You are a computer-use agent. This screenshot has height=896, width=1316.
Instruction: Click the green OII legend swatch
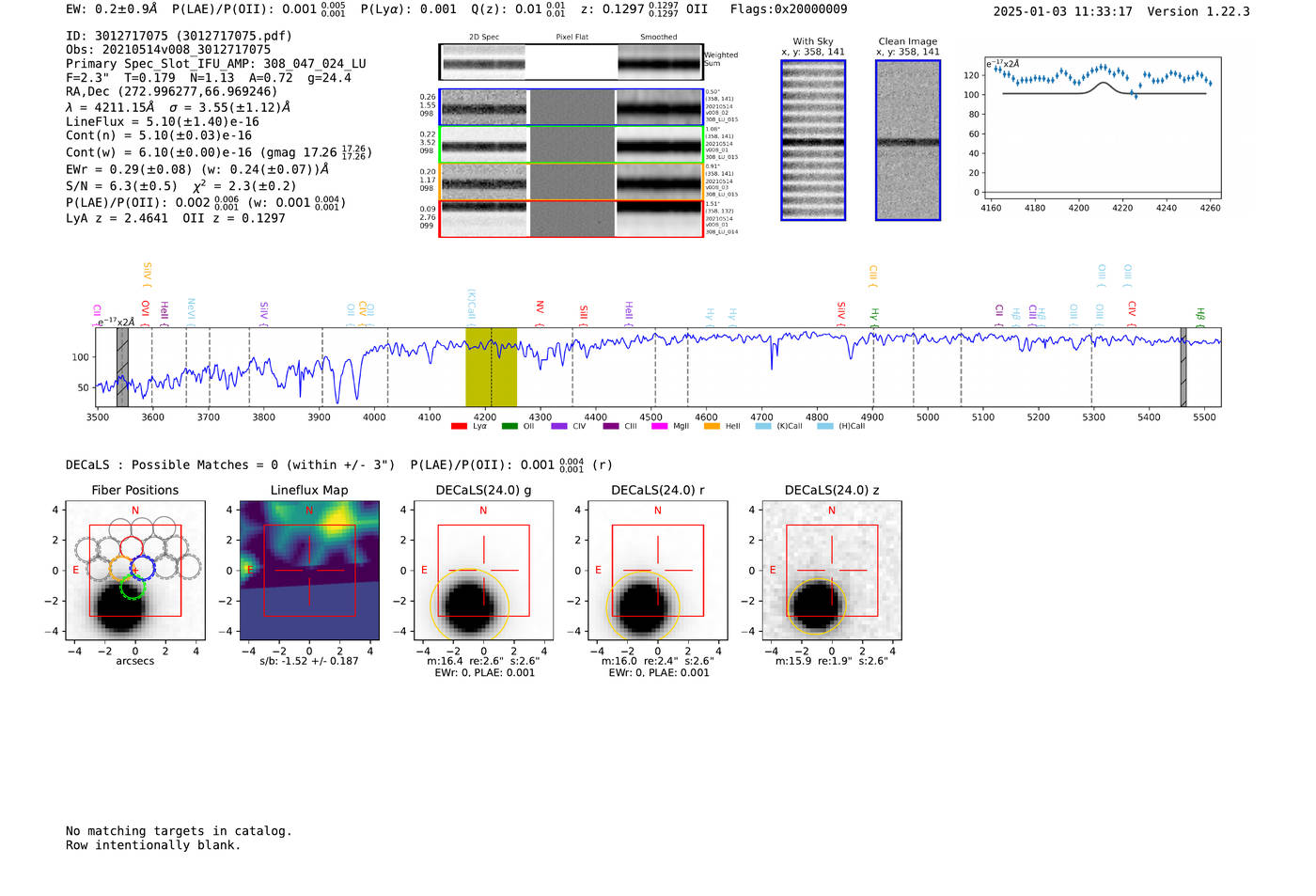pyautogui.click(x=509, y=427)
